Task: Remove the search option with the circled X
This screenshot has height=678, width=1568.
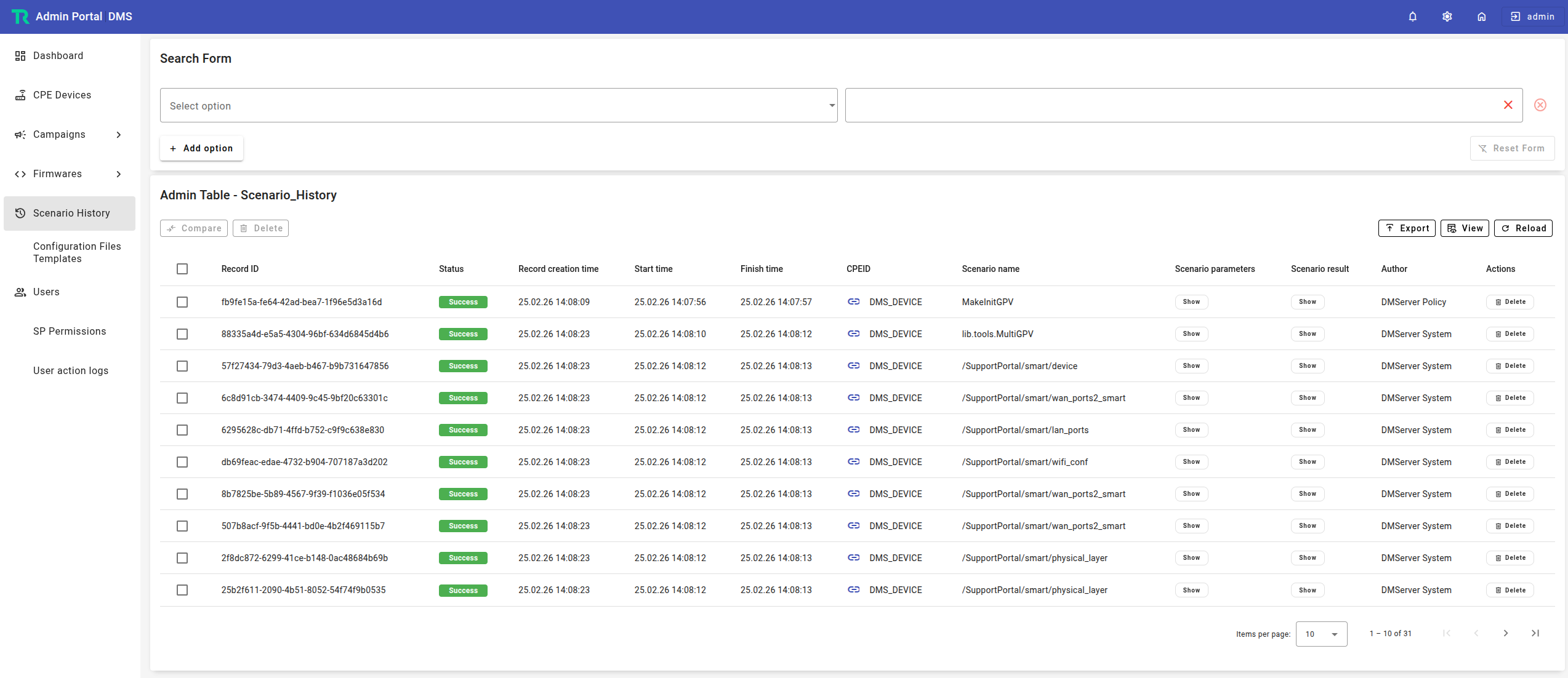Action: click(1540, 105)
